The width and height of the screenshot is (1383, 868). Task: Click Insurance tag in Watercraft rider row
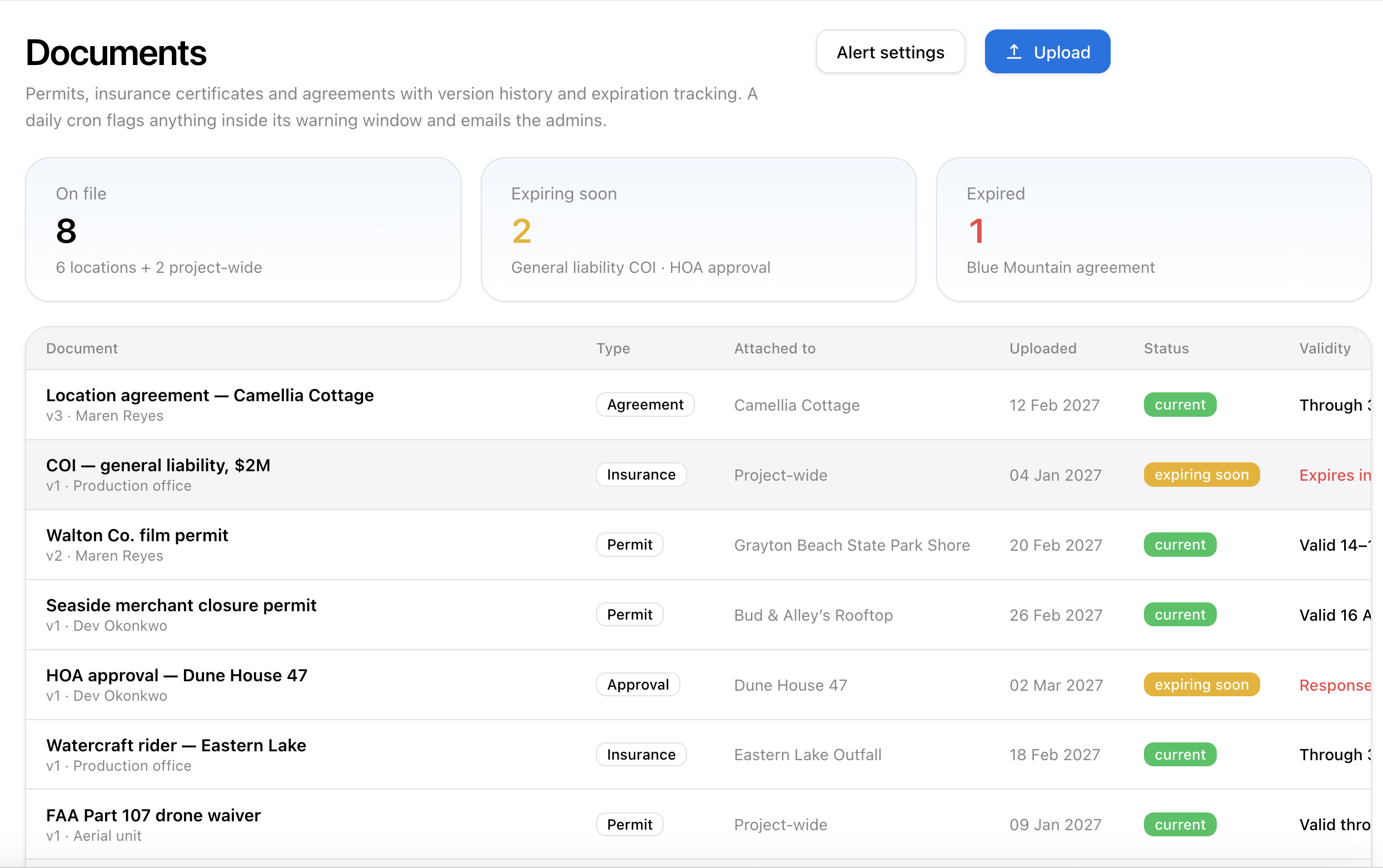641,754
